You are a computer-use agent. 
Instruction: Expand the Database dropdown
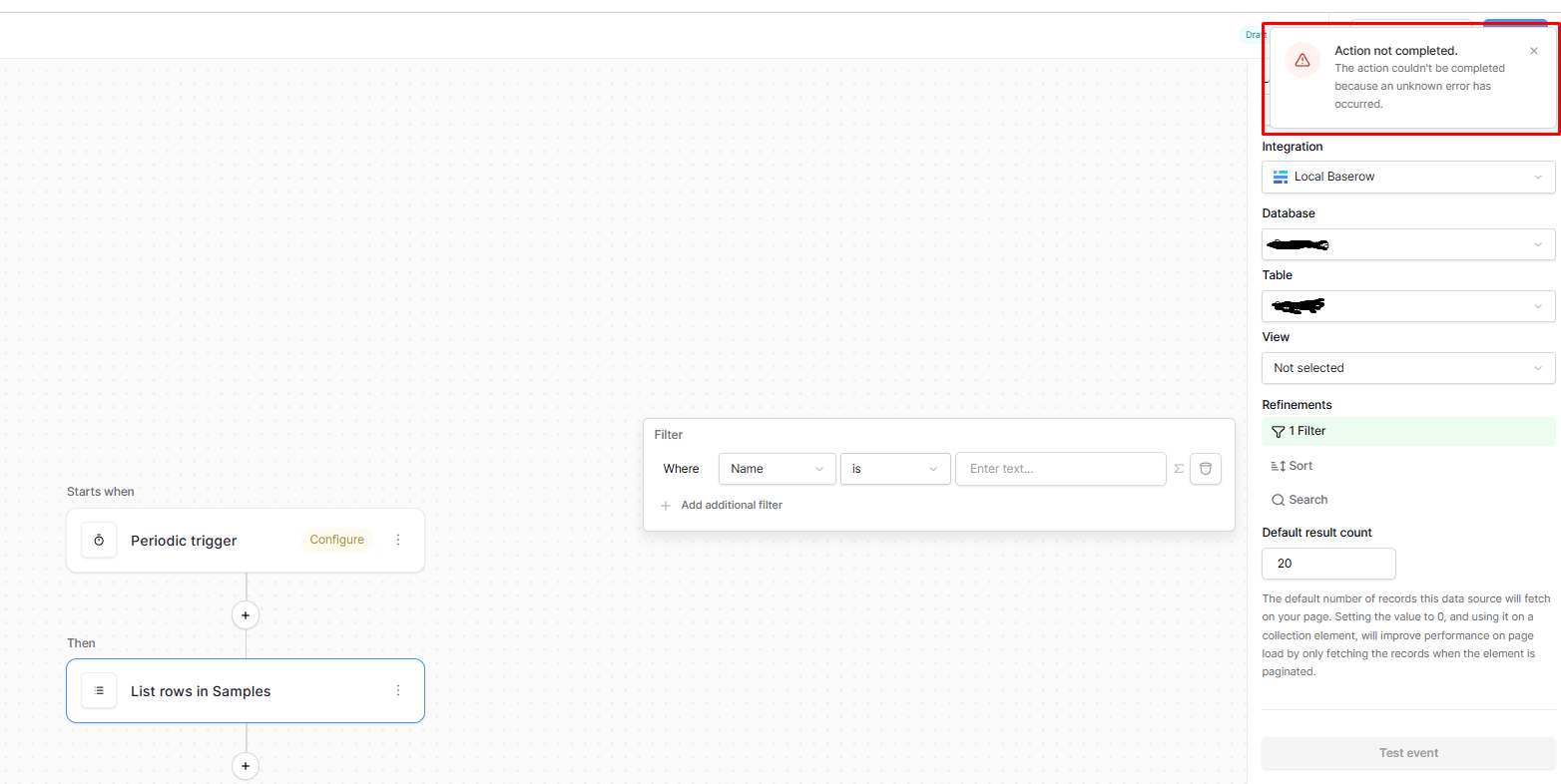click(x=1407, y=244)
